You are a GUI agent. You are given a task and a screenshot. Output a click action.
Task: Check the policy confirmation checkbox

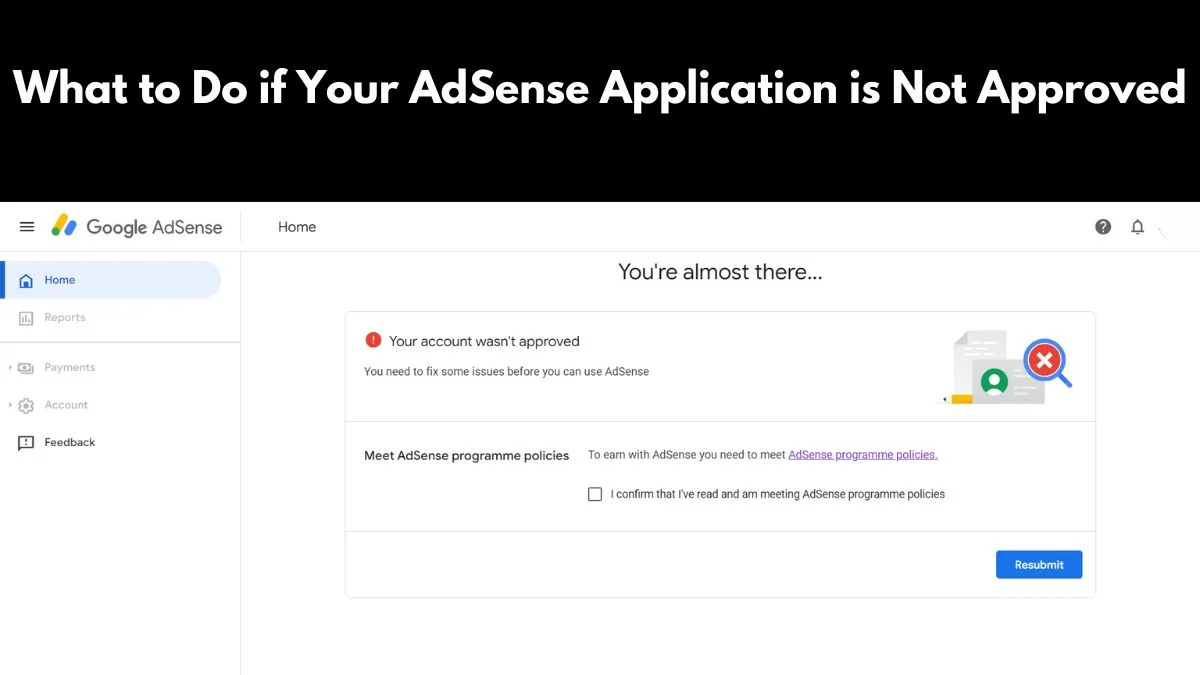[x=595, y=494]
